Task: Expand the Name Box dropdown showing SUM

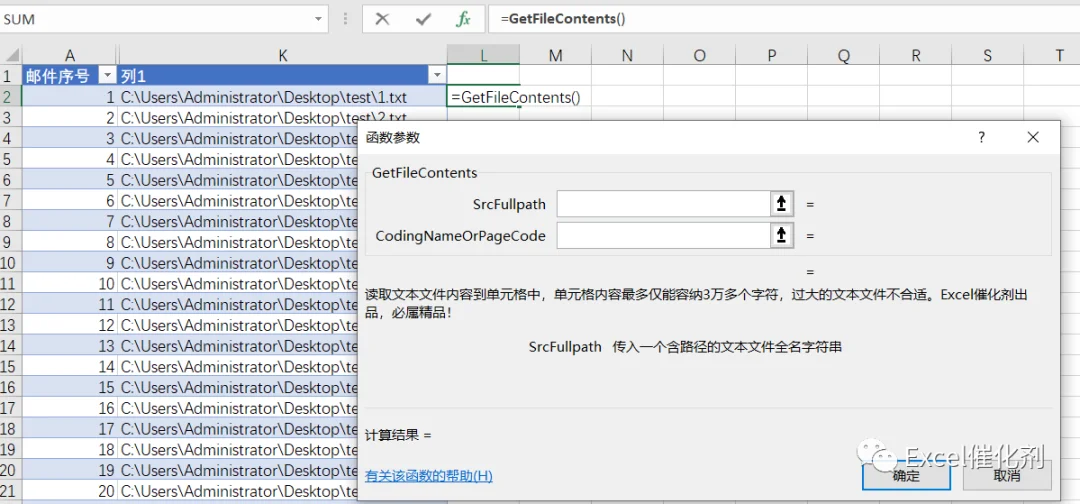Action: (318, 19)
